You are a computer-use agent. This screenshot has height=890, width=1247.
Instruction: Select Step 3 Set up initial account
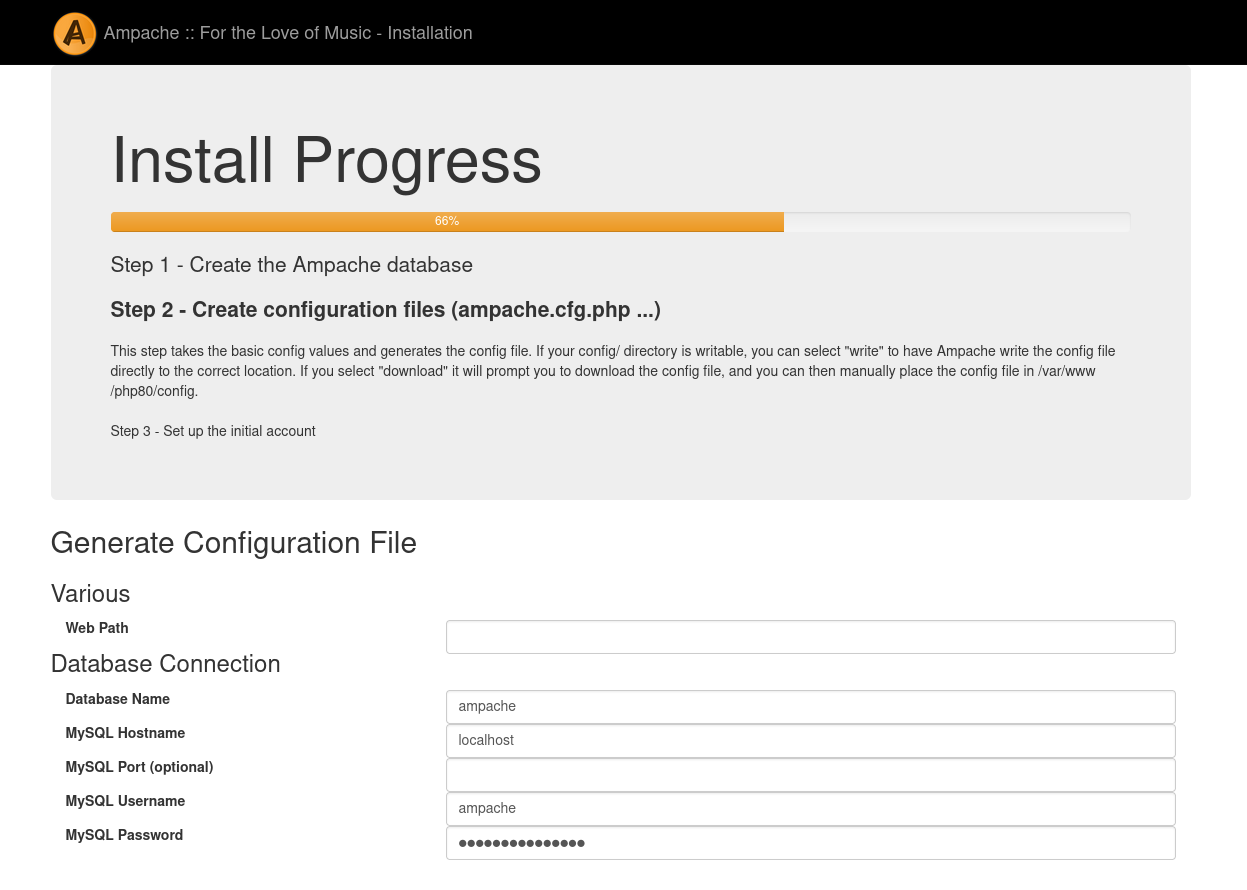(213, 431)
